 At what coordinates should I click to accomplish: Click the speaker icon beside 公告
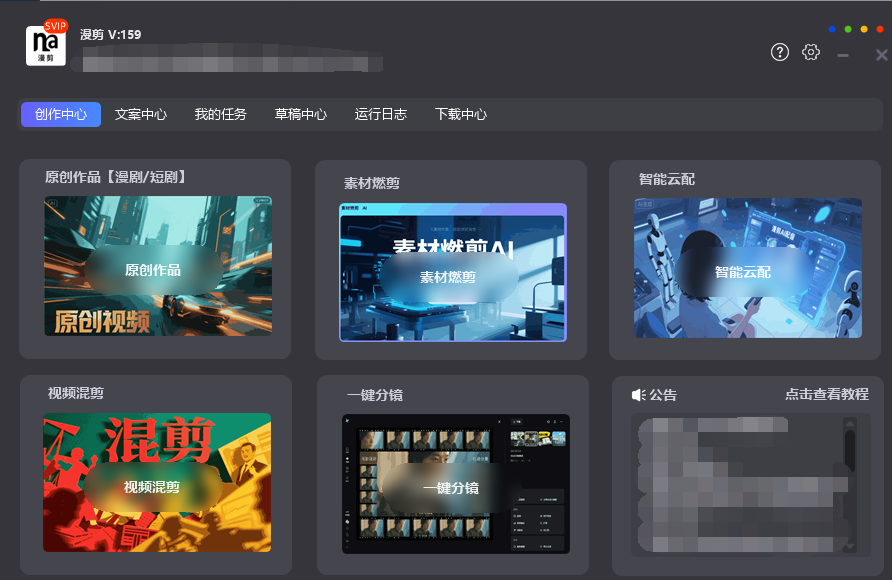[x=639, y=395]
